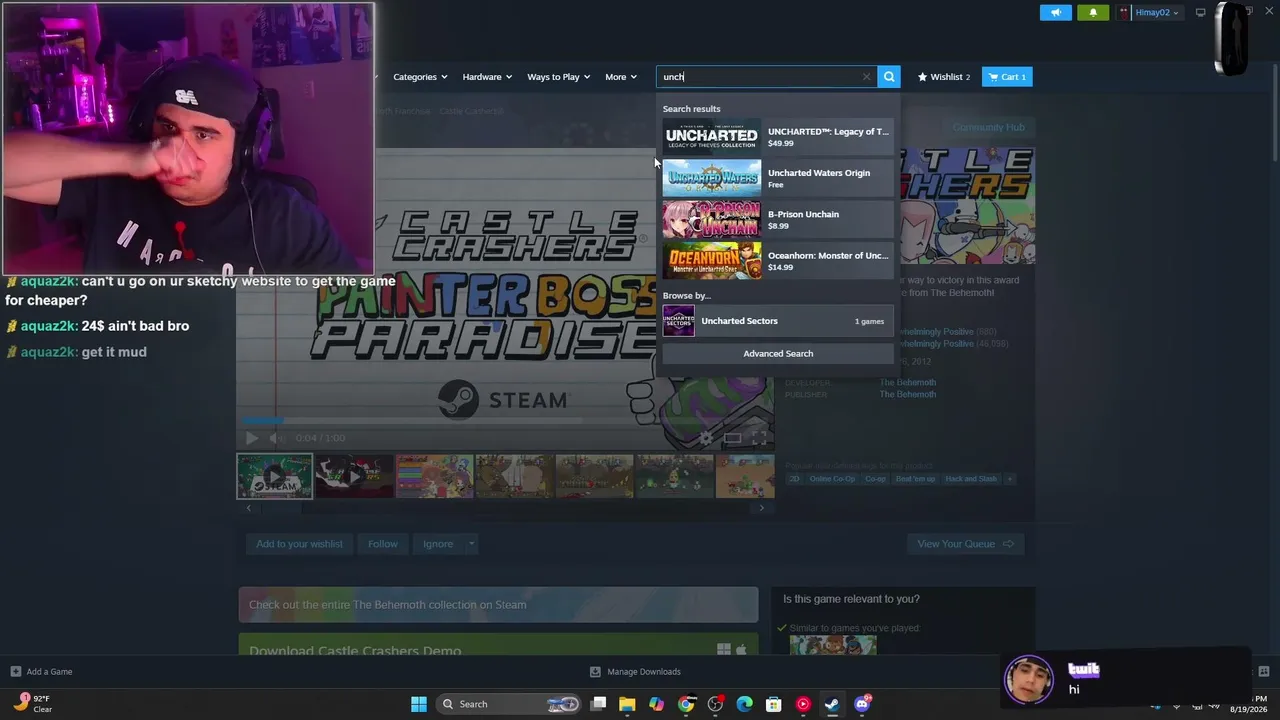Viewport: 1280px width, 720px height.
Task: Expand the Hardware menu
Action: pos(487,77)
